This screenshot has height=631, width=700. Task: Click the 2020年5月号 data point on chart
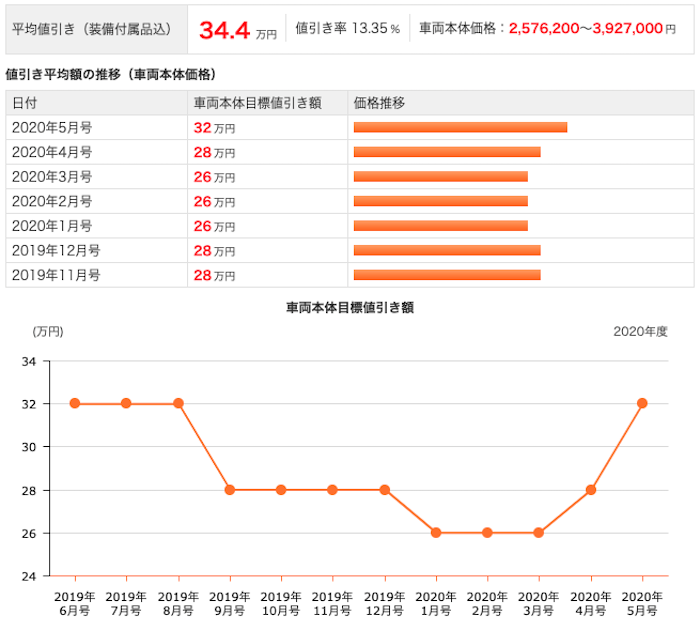tap(642, 403)
